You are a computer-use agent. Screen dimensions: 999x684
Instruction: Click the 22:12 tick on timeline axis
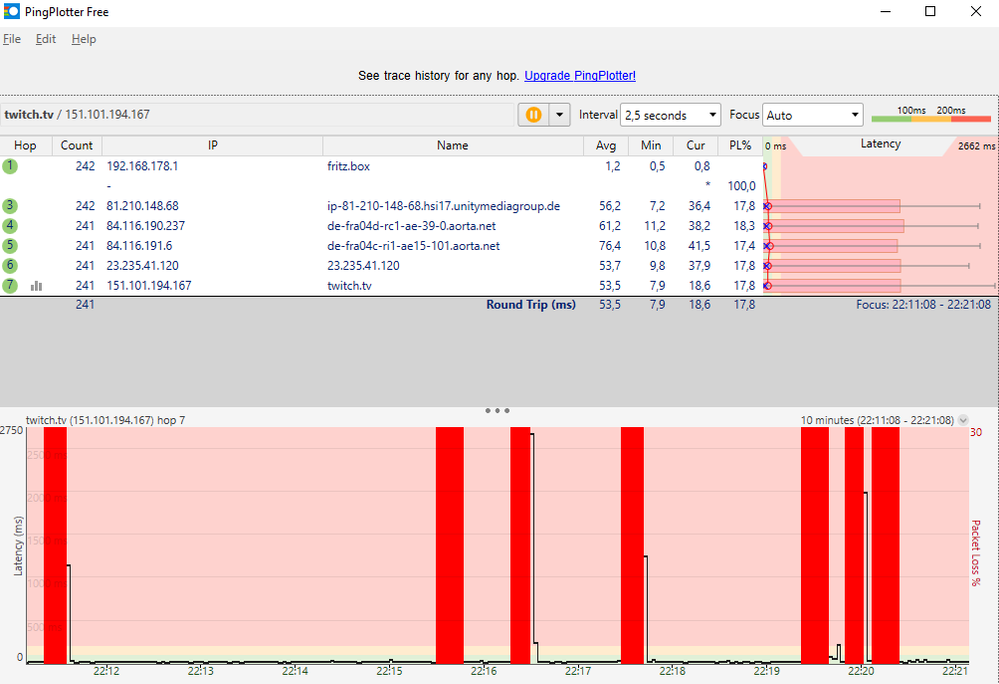point(106,671)
